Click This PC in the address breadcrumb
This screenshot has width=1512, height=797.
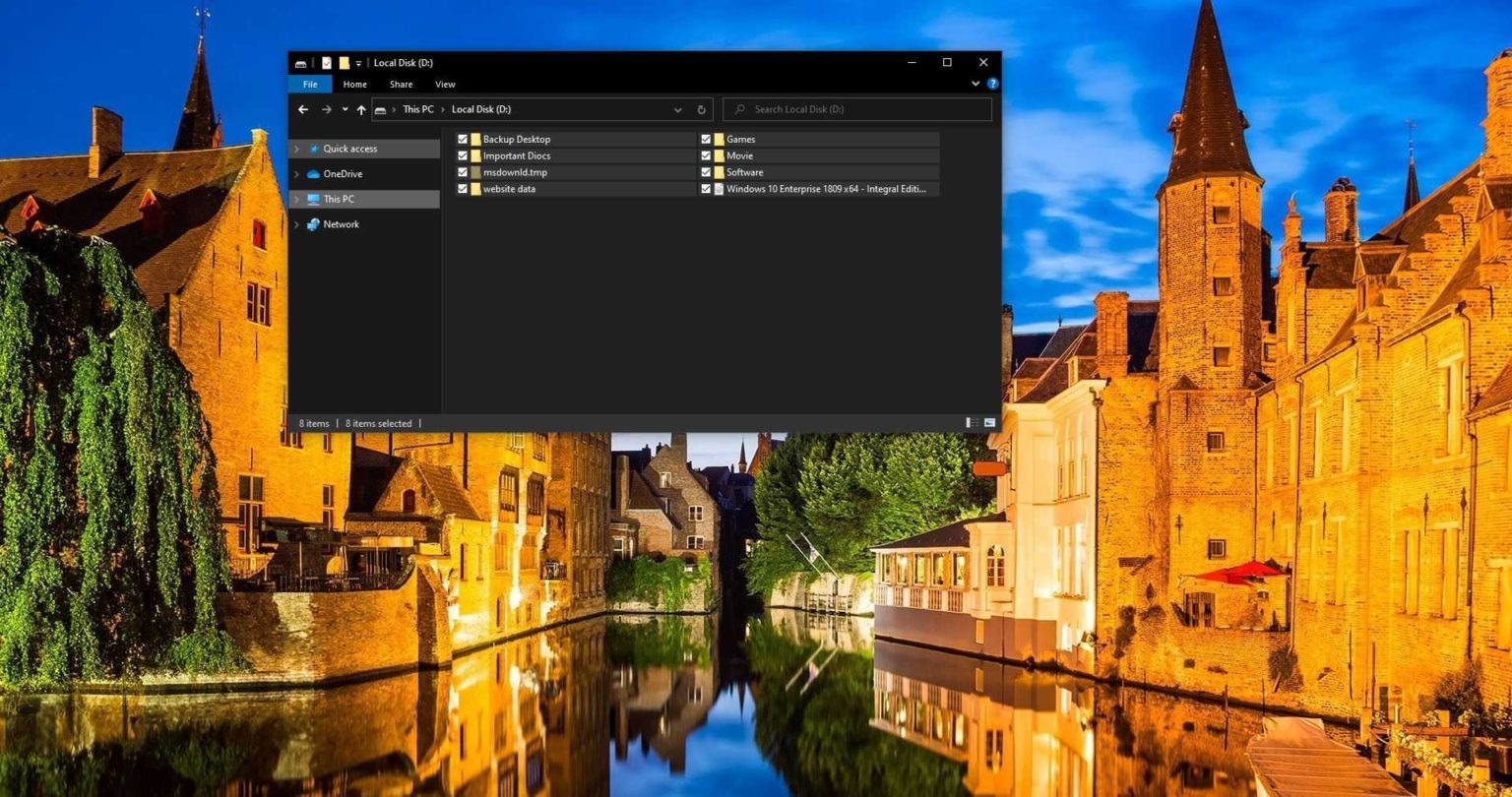point(417,109)
